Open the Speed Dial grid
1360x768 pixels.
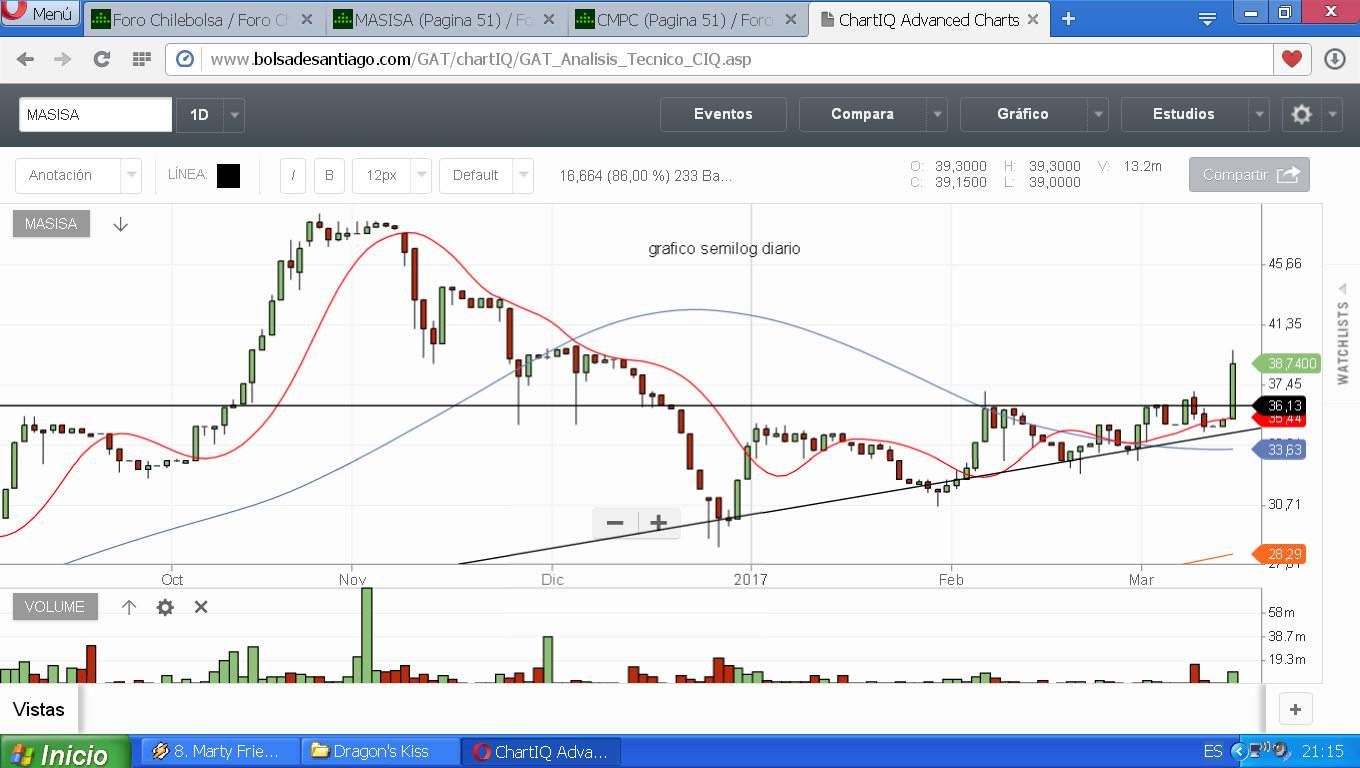click(x=141, y=59)
